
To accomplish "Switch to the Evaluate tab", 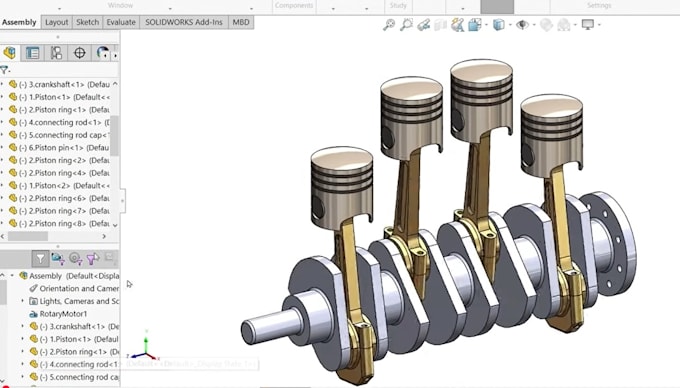I will pos(121,22).
